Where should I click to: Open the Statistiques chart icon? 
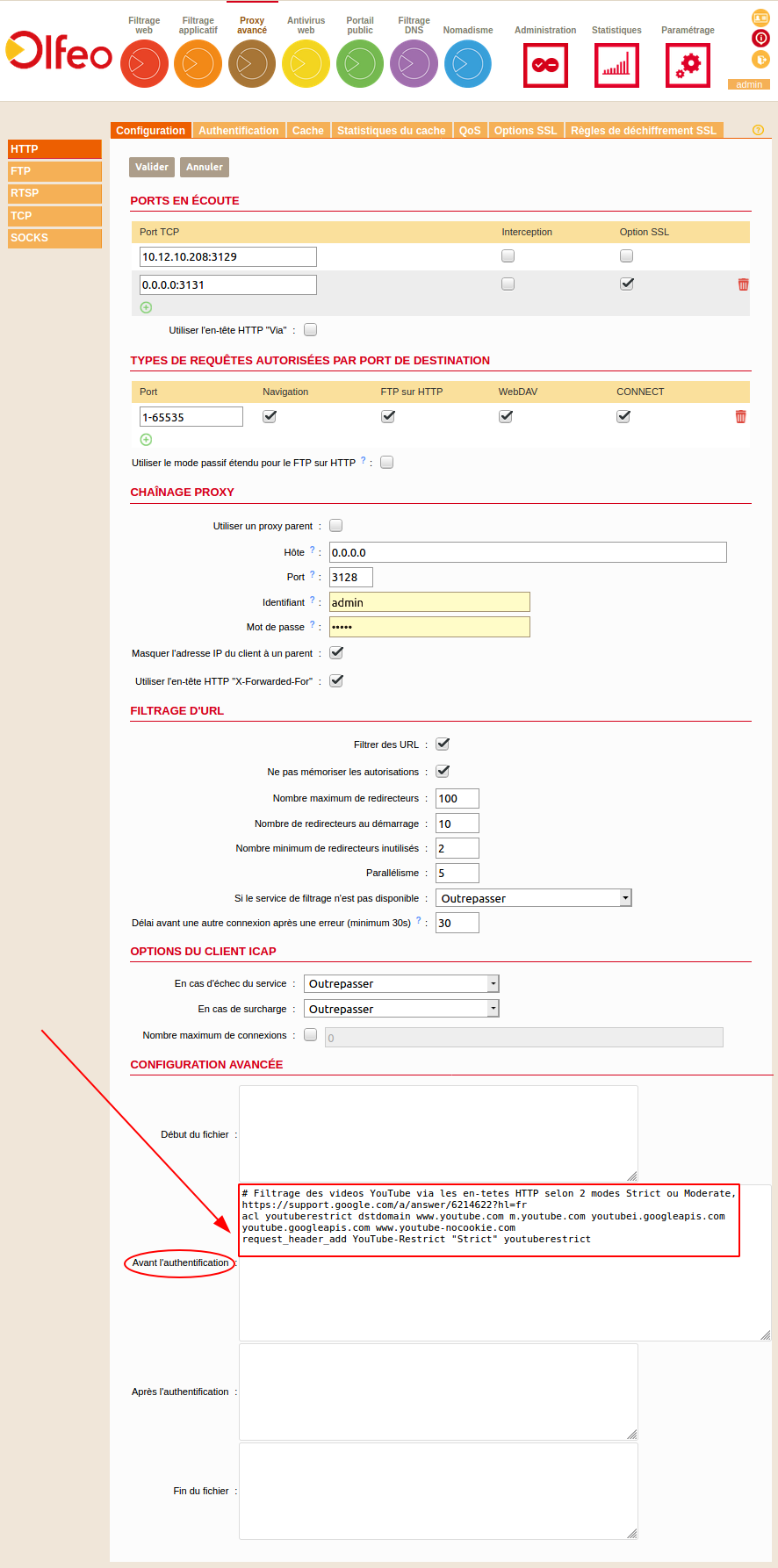click(x=616, y=65)
